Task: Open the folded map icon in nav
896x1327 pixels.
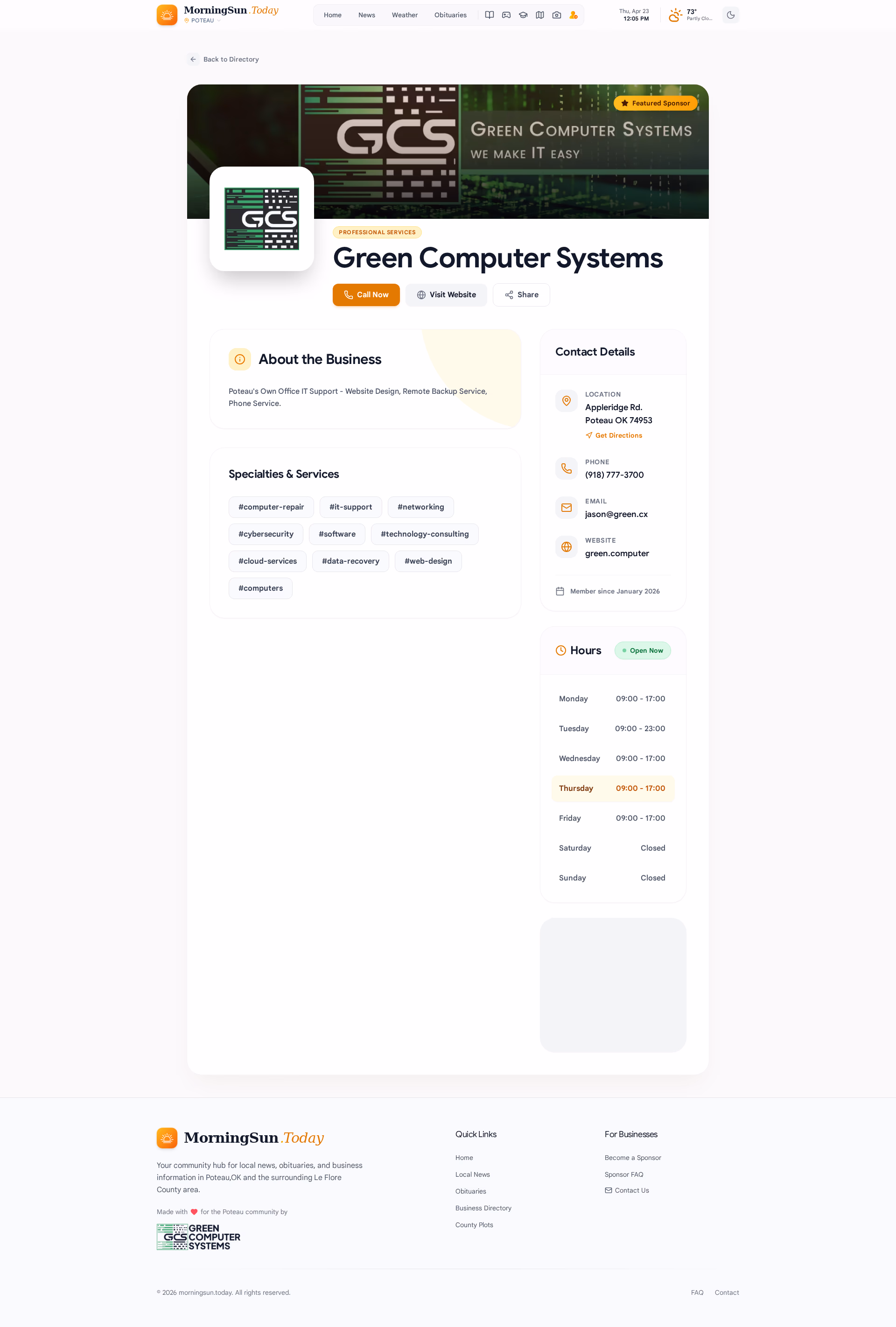Action: click(539, 15)
